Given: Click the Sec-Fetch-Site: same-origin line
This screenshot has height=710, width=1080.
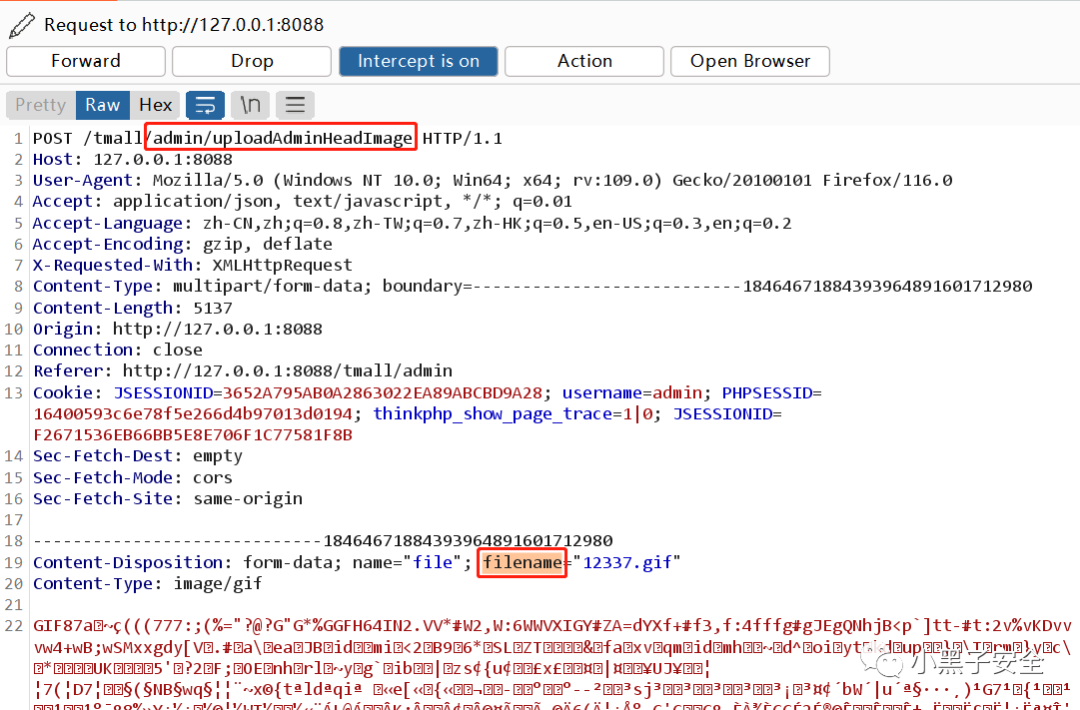Looking at the screenshot, I should [x=168, y=499].
